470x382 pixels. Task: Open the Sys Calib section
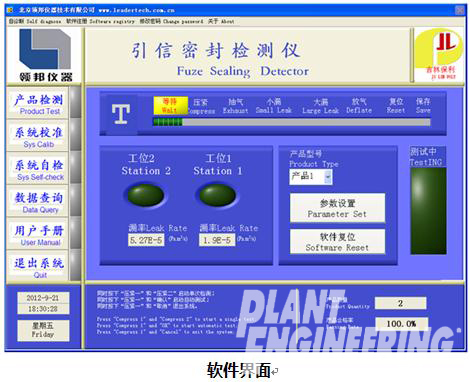(38, 136)
